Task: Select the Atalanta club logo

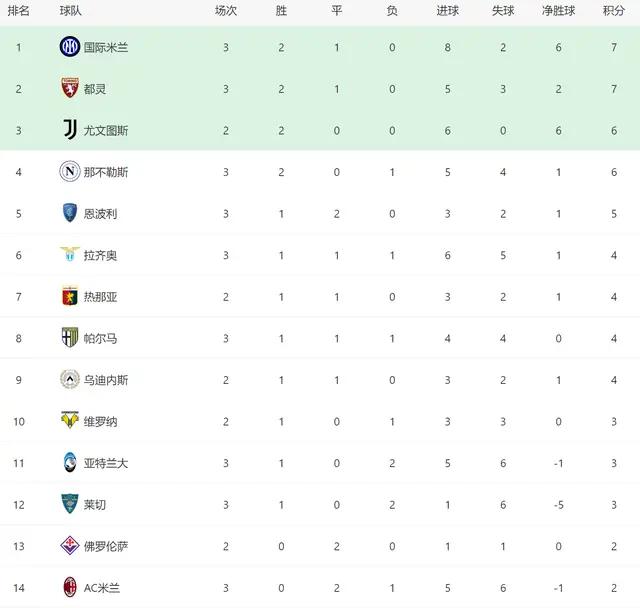Action: coord(70,462)
